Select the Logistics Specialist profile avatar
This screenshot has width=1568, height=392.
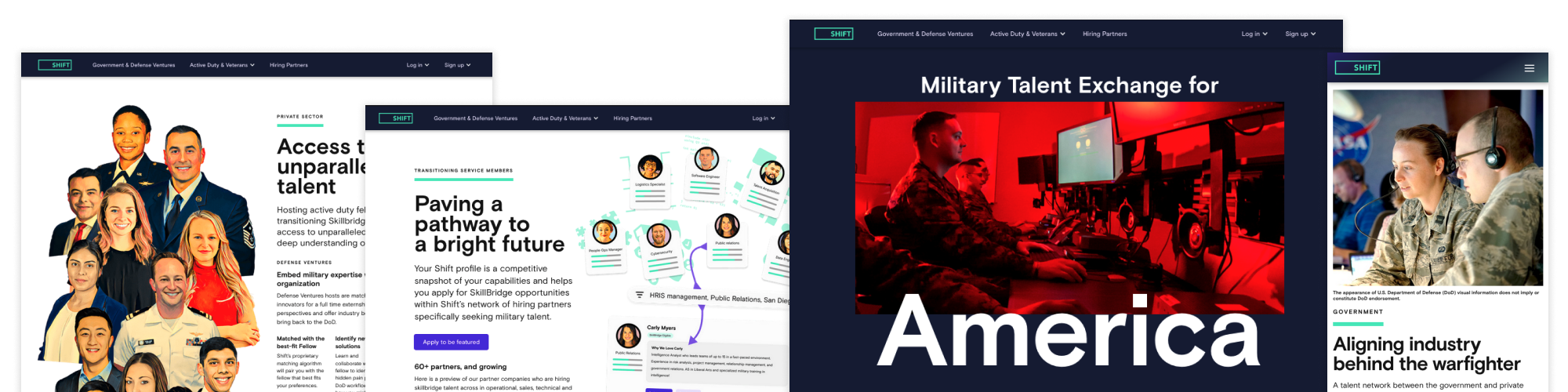(x=650, y=167)
